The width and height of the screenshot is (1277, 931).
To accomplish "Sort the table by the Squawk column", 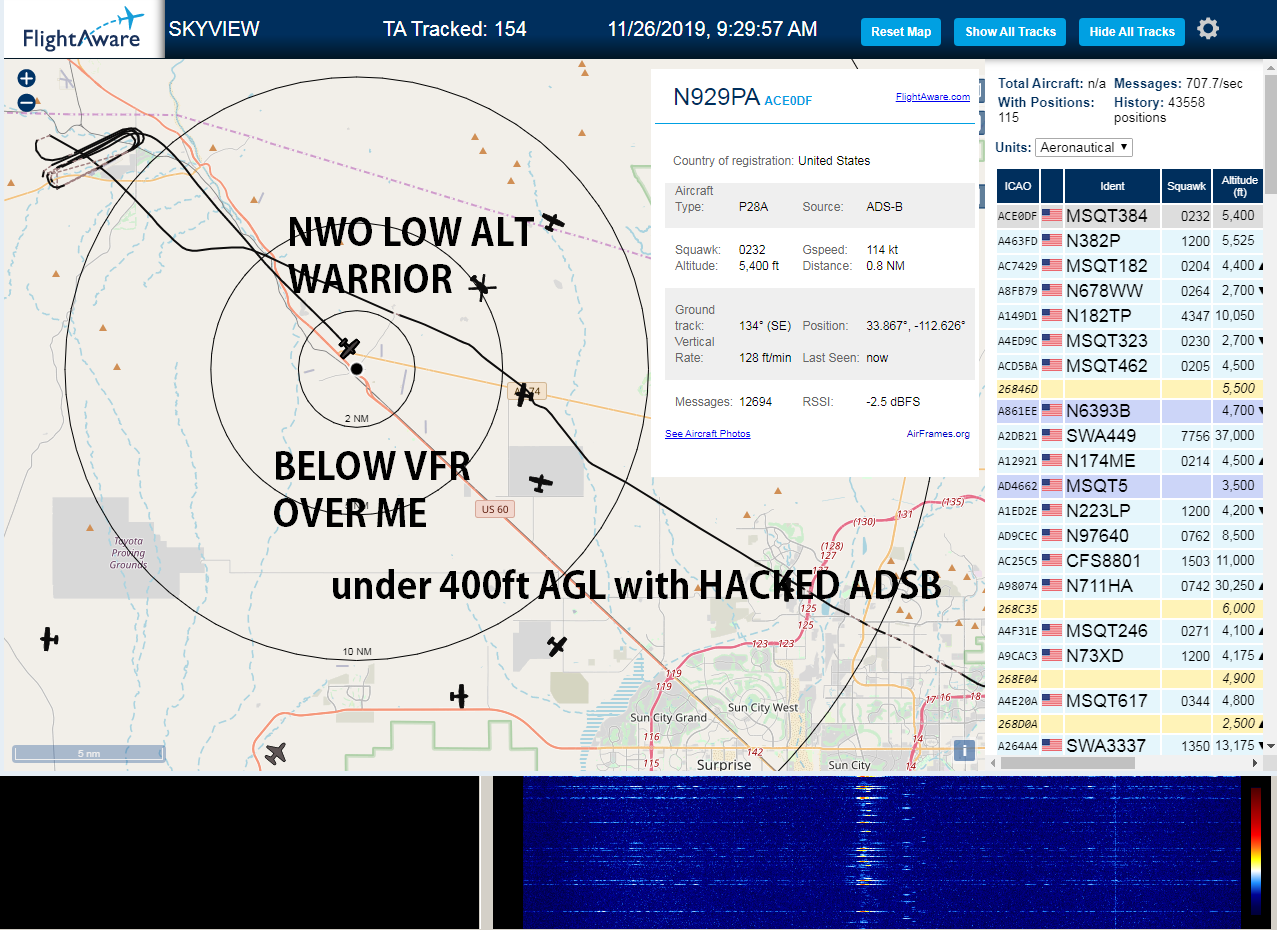I will (1186, 186).
